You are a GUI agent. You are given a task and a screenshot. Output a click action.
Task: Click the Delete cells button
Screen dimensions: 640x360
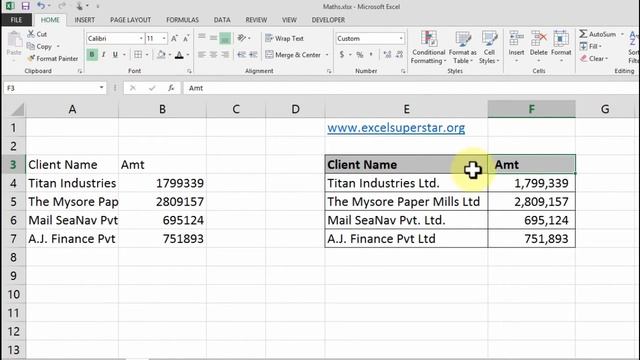(538, 46)
